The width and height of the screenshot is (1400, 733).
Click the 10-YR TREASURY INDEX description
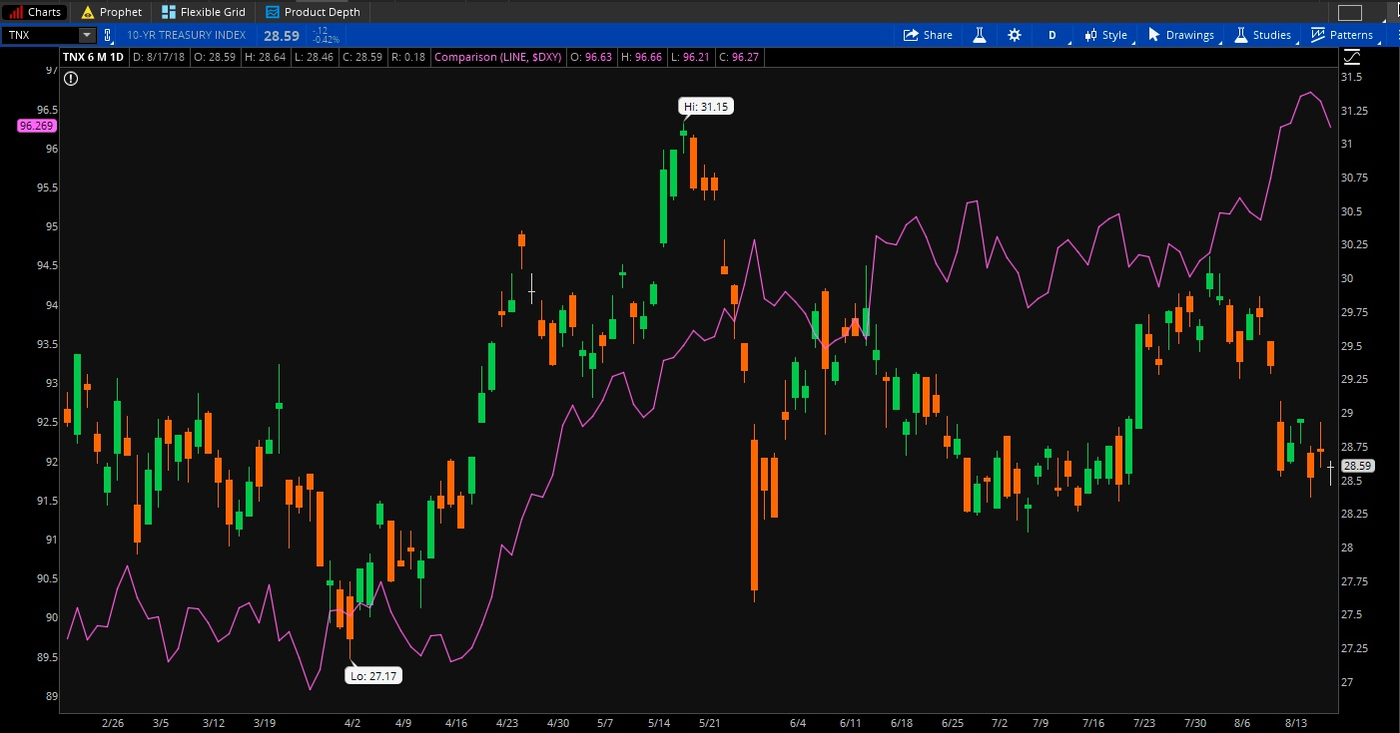(187, 35)
